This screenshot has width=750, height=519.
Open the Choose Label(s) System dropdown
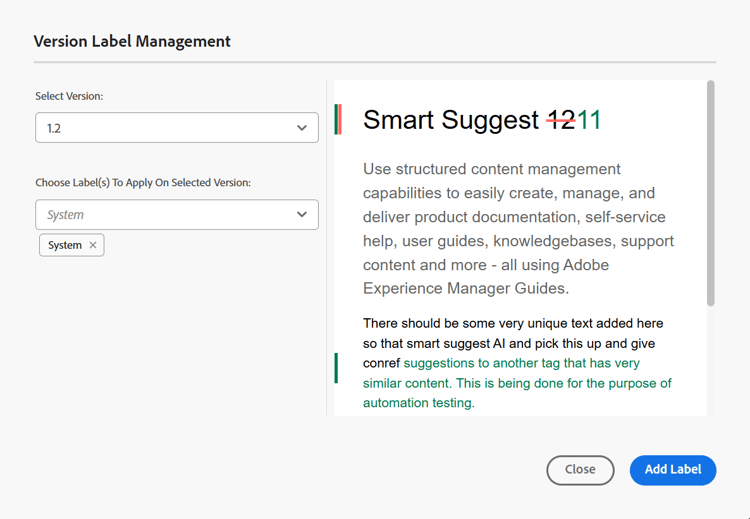176,215
